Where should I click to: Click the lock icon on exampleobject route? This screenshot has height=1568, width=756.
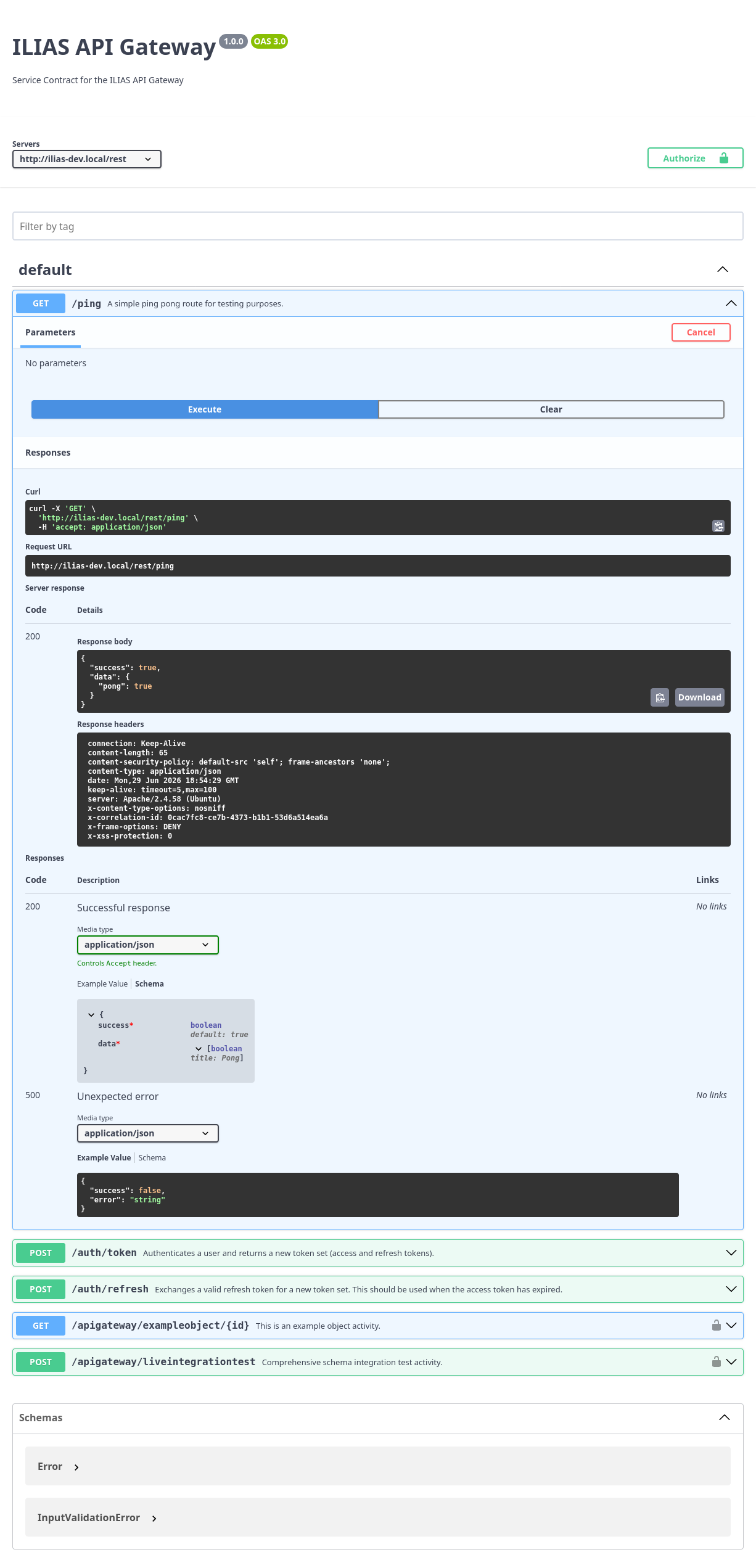[x=717, y=1325]
